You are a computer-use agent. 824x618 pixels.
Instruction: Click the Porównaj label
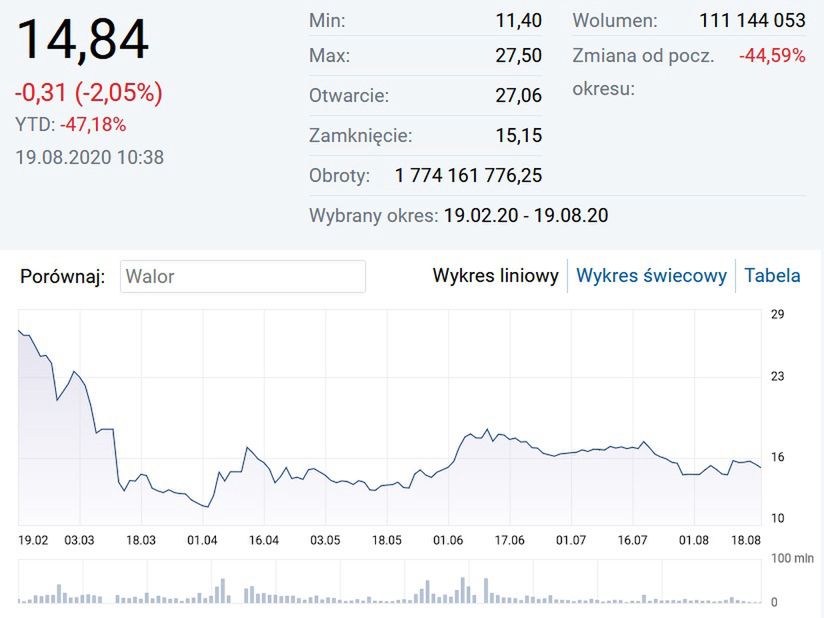pyautogui.click(x=62, y=277)
